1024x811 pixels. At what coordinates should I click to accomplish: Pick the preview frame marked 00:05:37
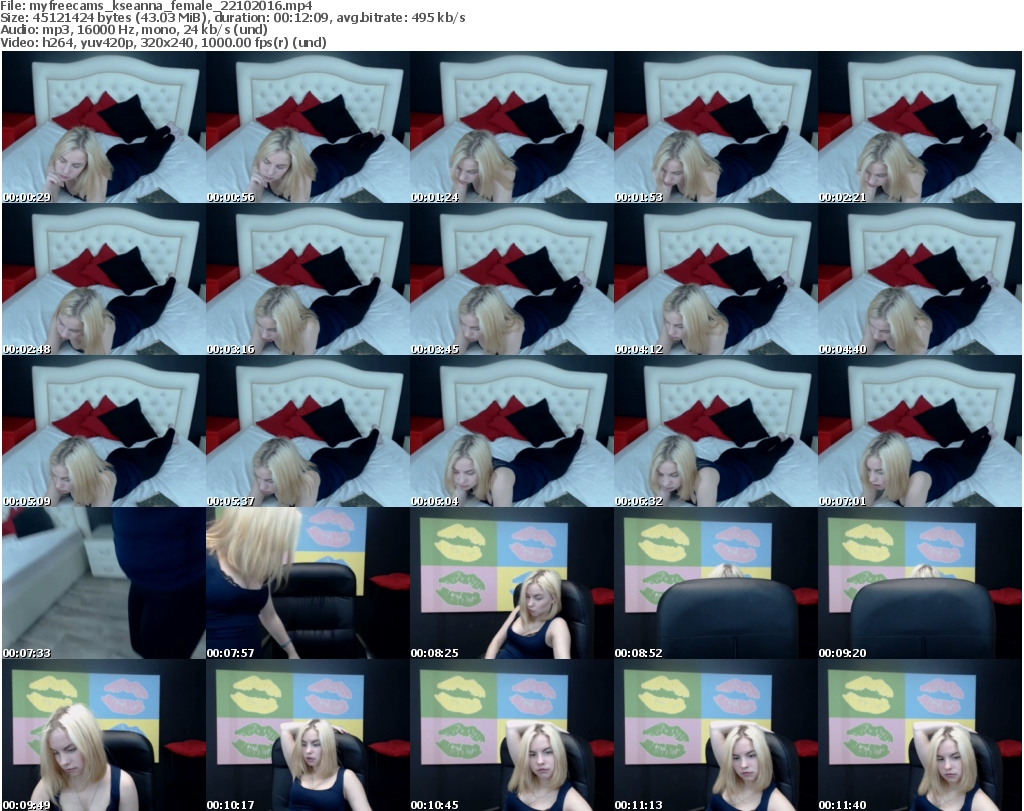click(x=308, y=431)
